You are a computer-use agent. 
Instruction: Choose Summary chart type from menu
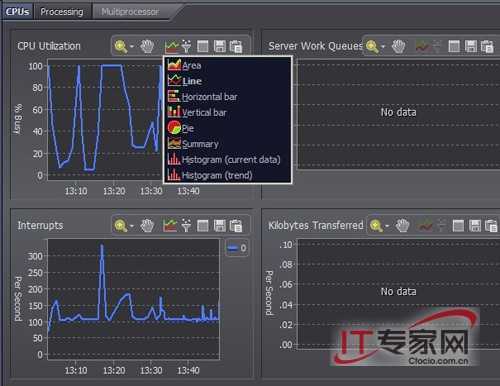tap(228, 144)
